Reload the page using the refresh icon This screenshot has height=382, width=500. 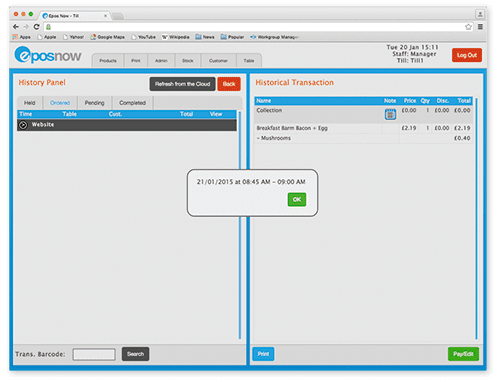click(37, 27)
